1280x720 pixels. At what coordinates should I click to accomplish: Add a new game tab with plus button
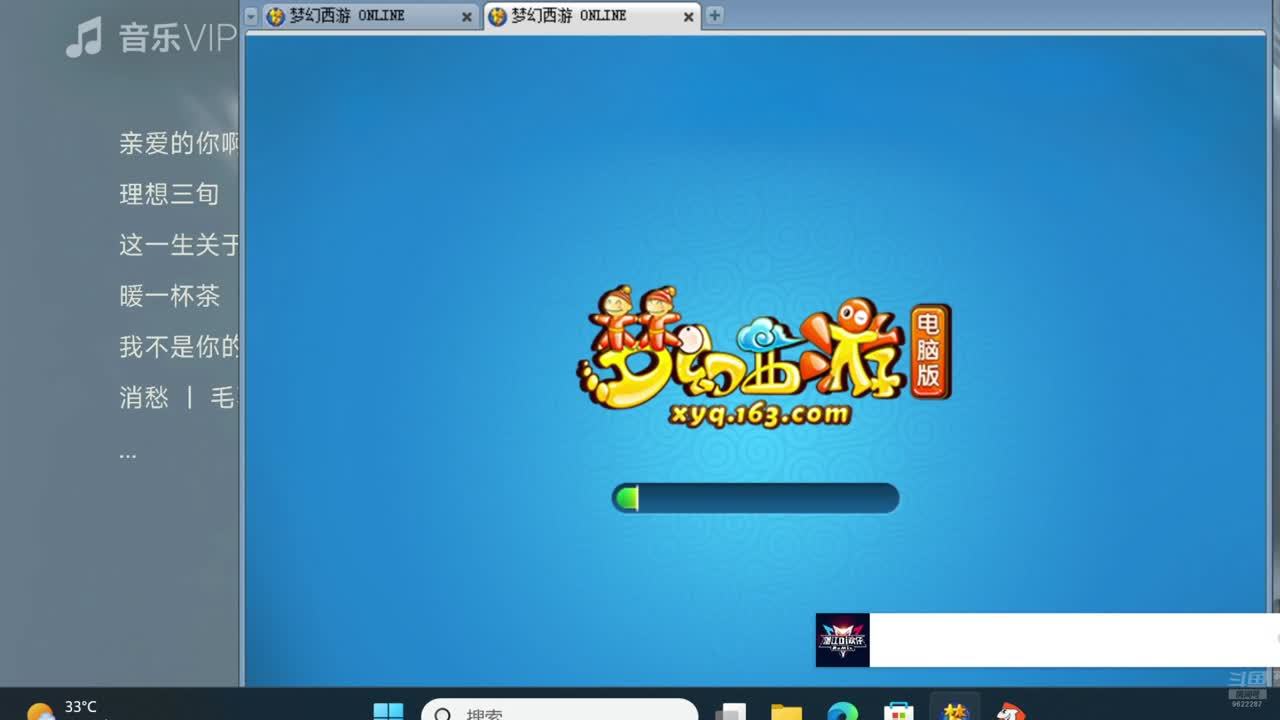714,15
